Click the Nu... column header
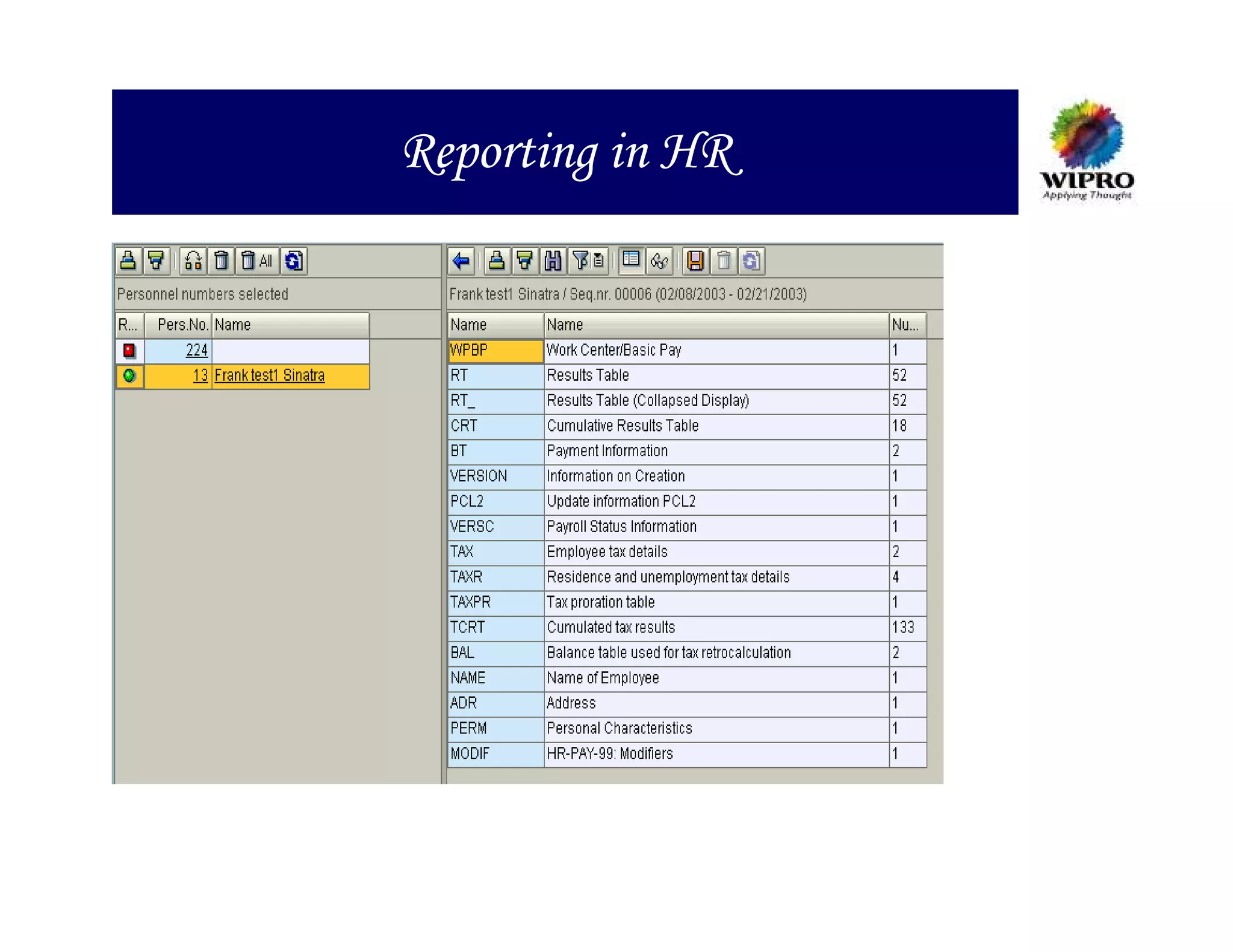The image size is (1233, 952). (x=906, y=325)
